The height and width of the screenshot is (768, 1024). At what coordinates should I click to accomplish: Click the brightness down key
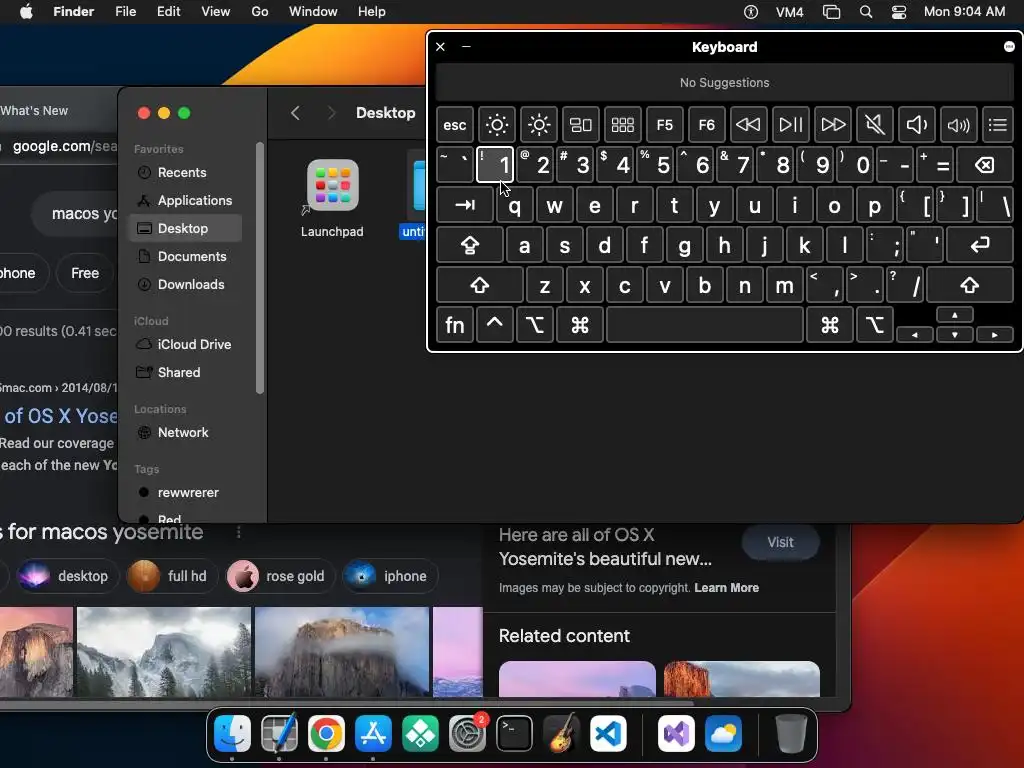tap(496, 124)
